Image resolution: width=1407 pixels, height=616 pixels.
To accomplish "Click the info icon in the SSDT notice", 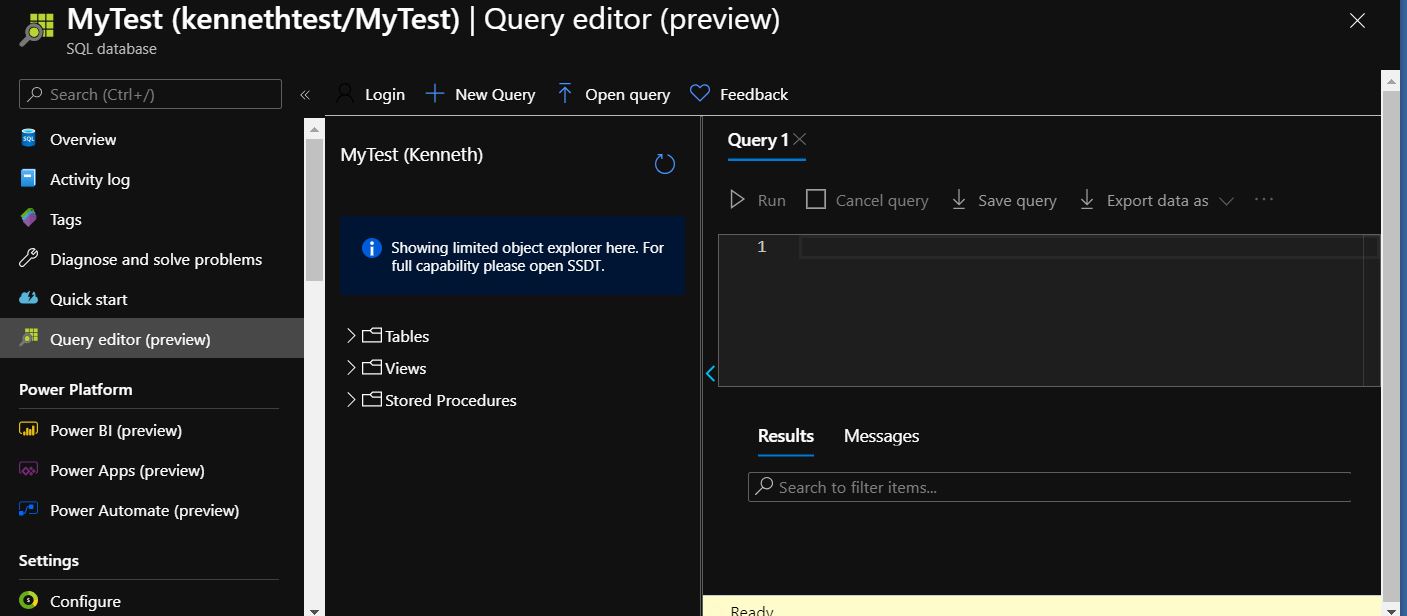I will click(x=371, y=248).
